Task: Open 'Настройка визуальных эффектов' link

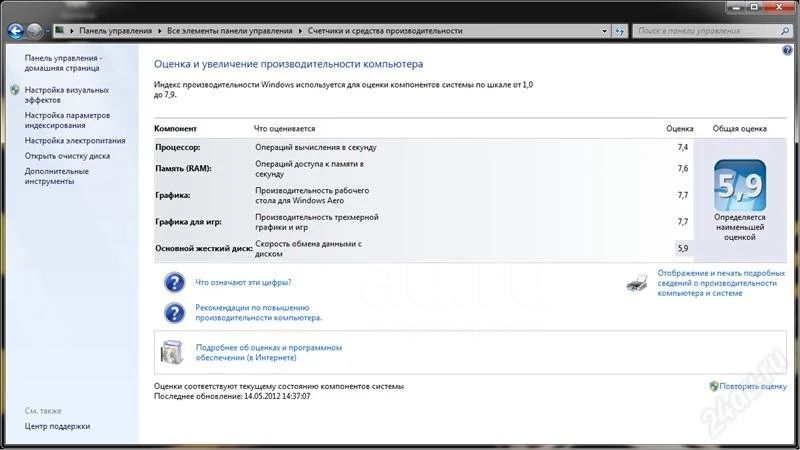Action: (66, 95)
